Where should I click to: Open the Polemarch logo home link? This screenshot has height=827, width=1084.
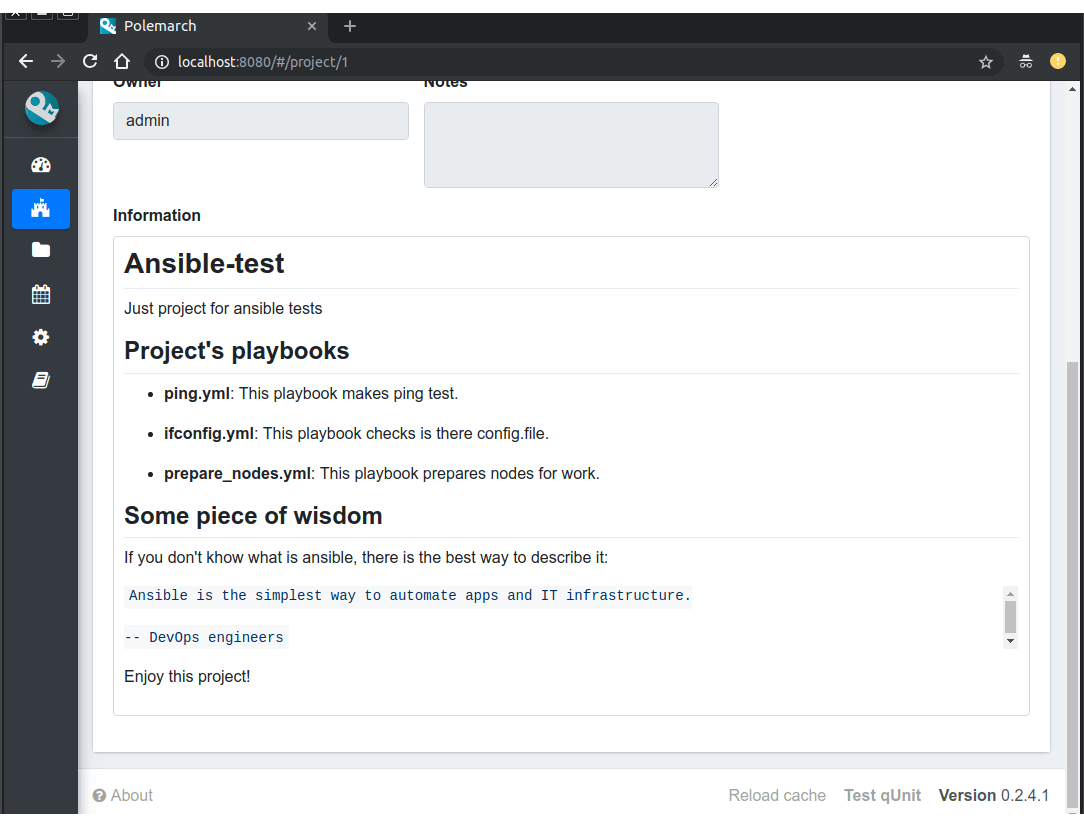tap(41, 109)
